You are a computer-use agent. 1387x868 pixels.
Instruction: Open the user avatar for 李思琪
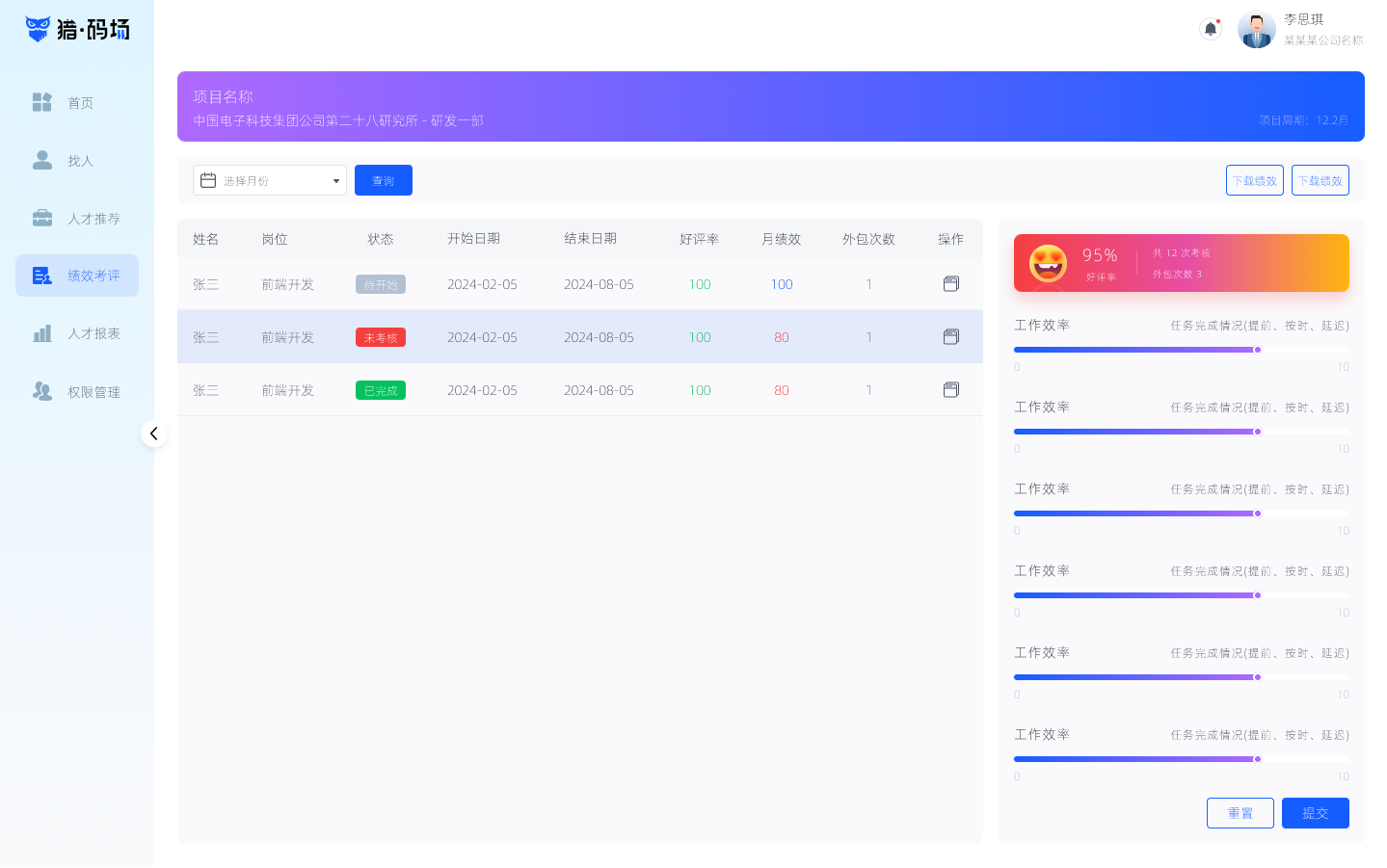1256,30
